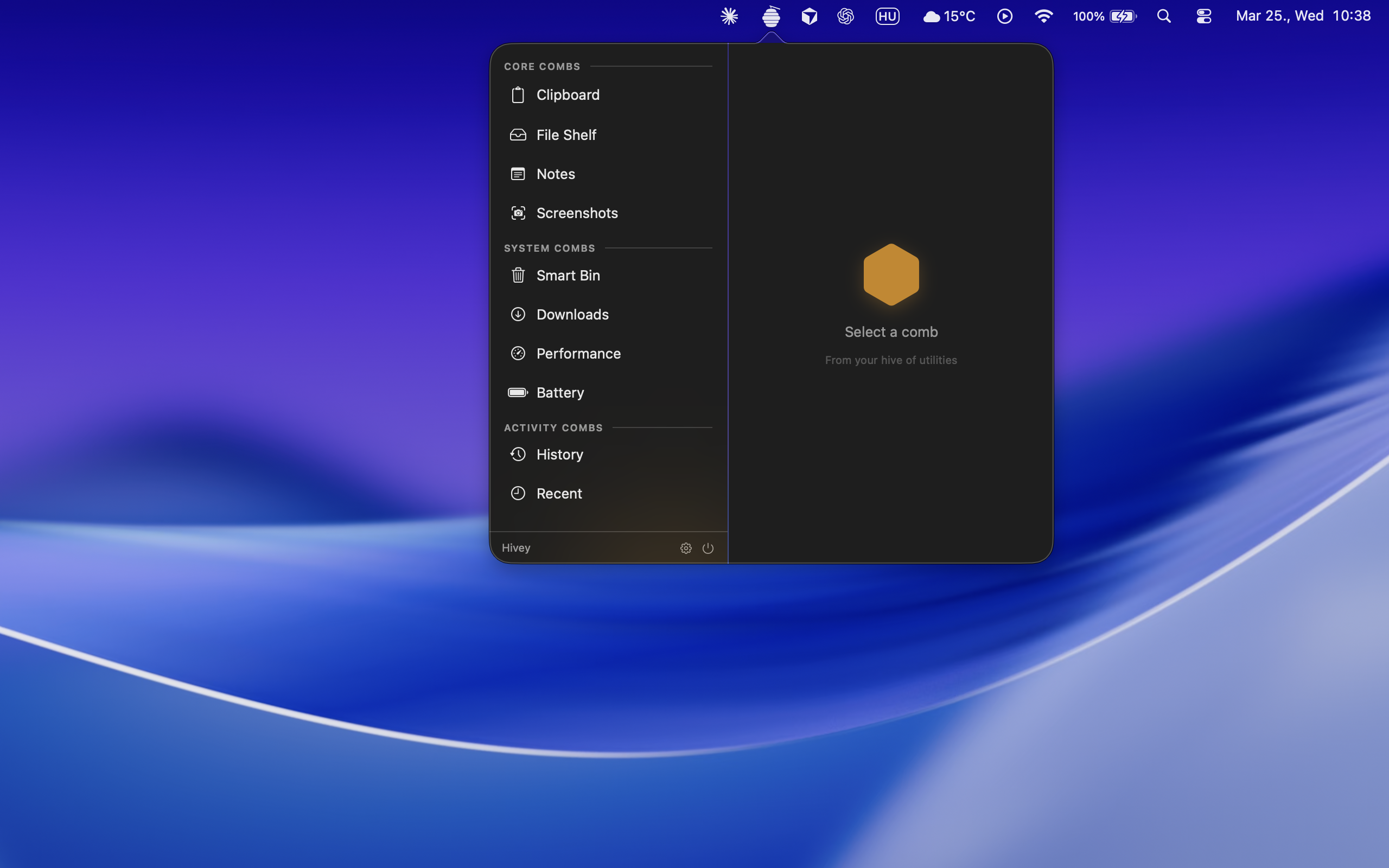Expand the Wi-Fi status menu

(1043, 16)
